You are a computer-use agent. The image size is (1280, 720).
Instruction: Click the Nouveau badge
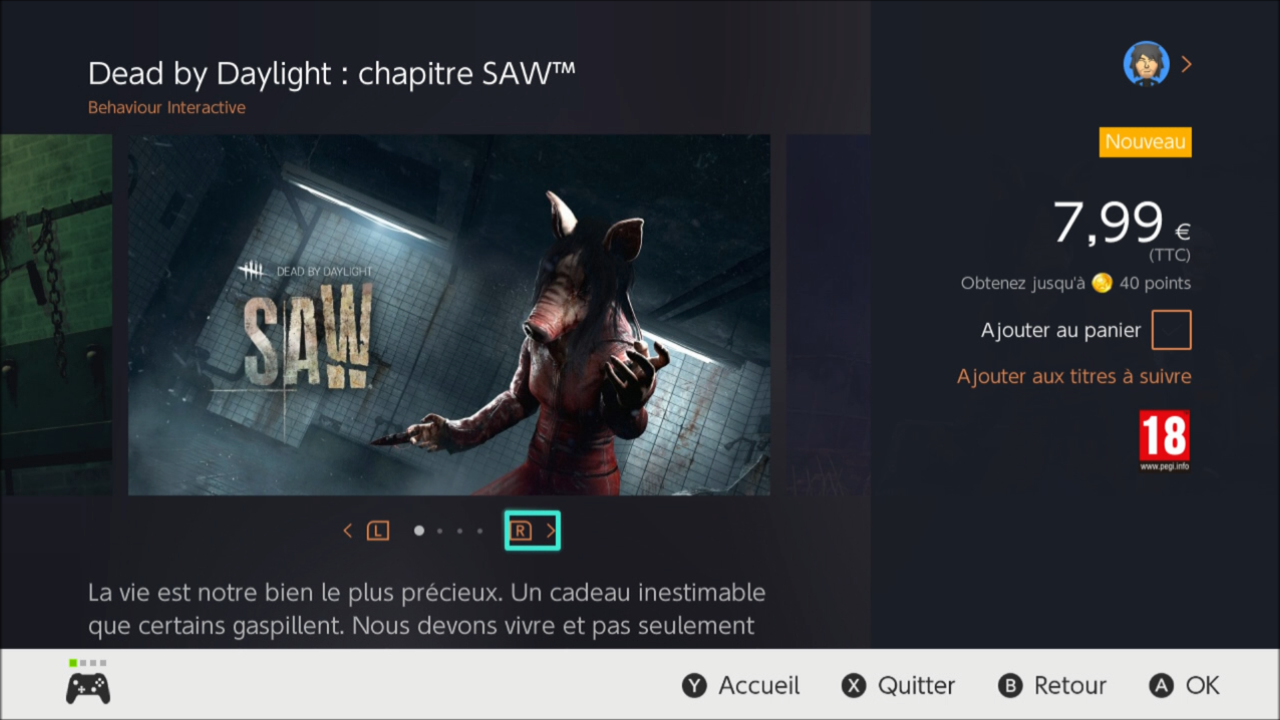[1145, 142]
